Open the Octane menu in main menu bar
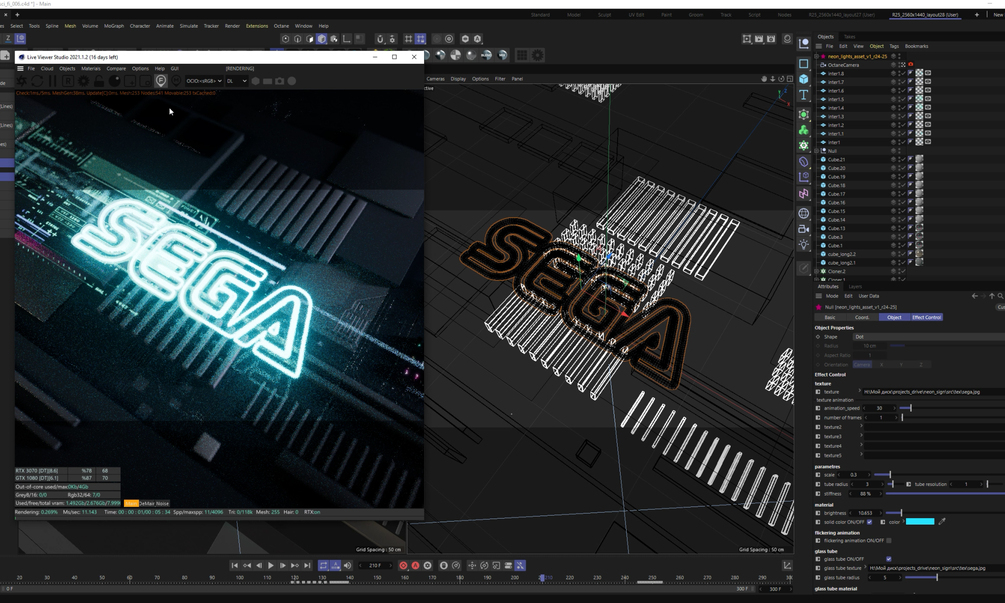The height and width of the screenshot is (603, 1005). click(281, 26)
